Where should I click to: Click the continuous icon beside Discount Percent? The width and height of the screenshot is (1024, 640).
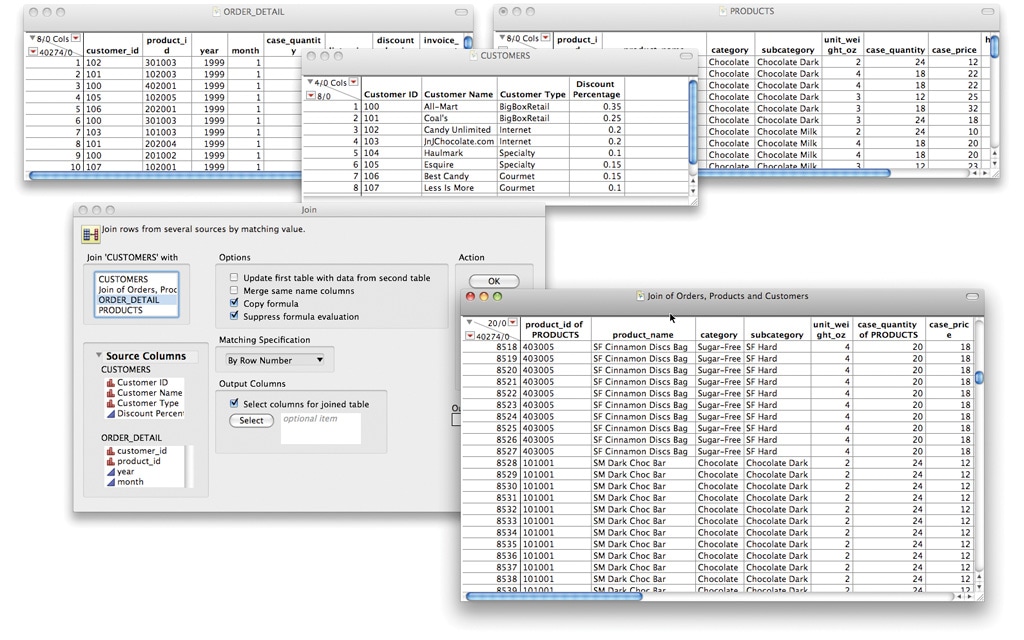pyautogui.click(x=111, y=414)
